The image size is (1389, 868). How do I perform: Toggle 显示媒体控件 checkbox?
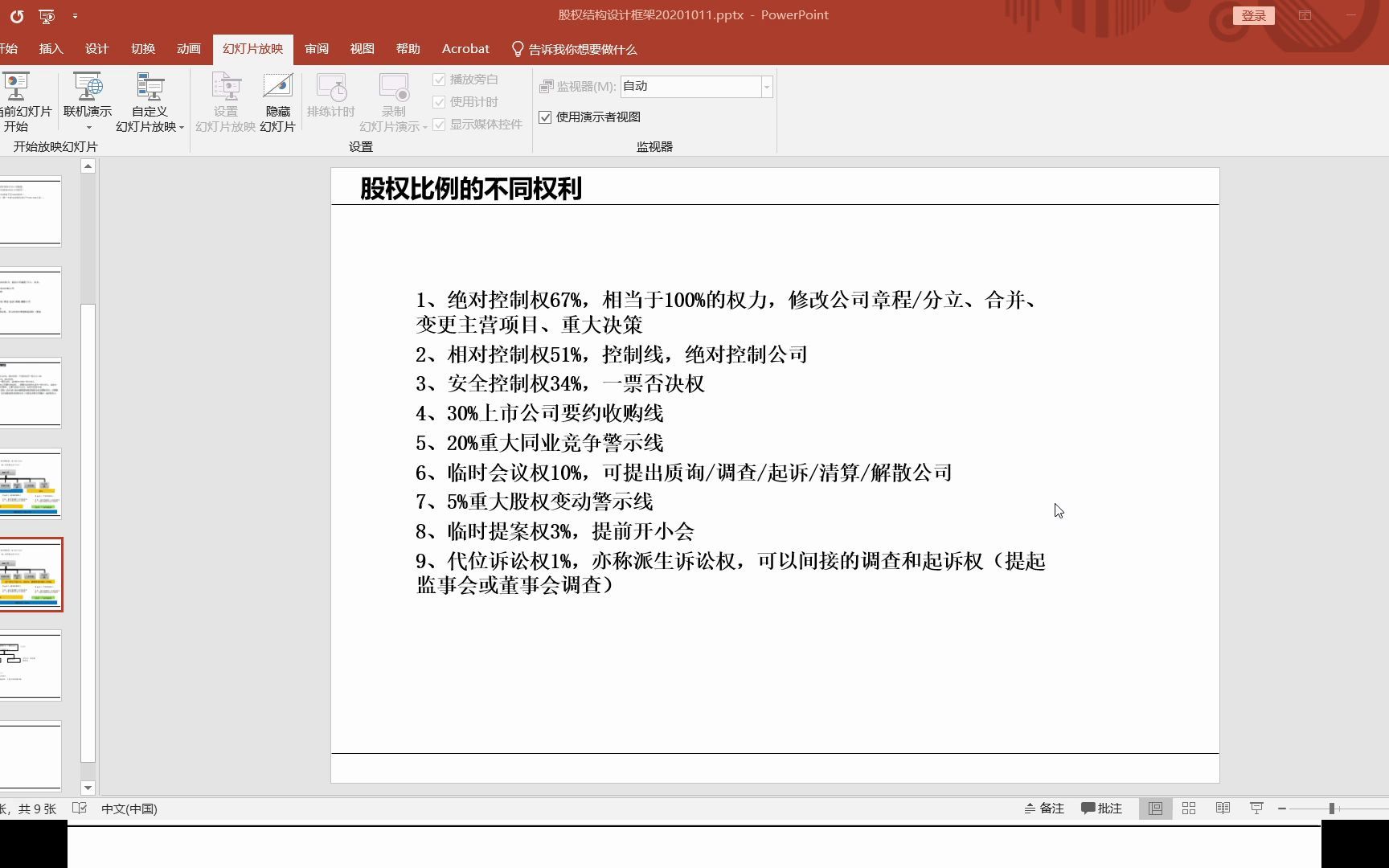click(x=439, y=125)
